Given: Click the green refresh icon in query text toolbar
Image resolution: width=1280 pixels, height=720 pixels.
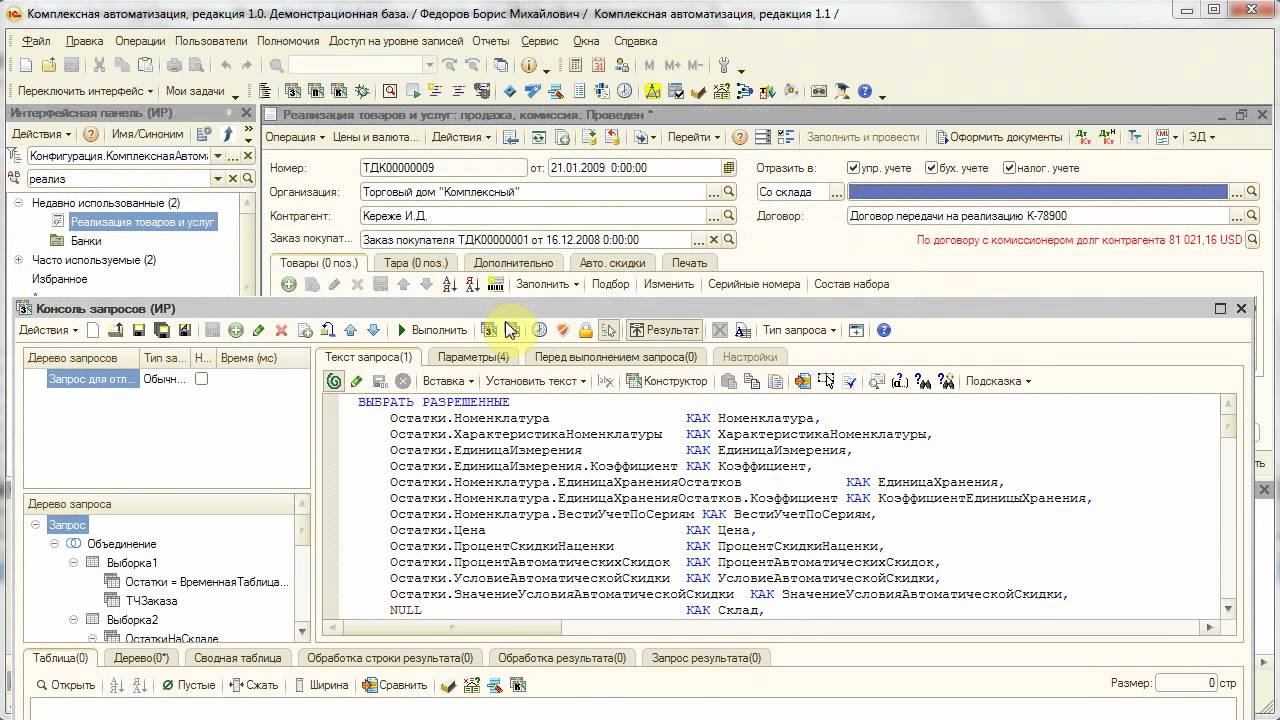Looking at the screenshot, I should [x=334, y=381].
